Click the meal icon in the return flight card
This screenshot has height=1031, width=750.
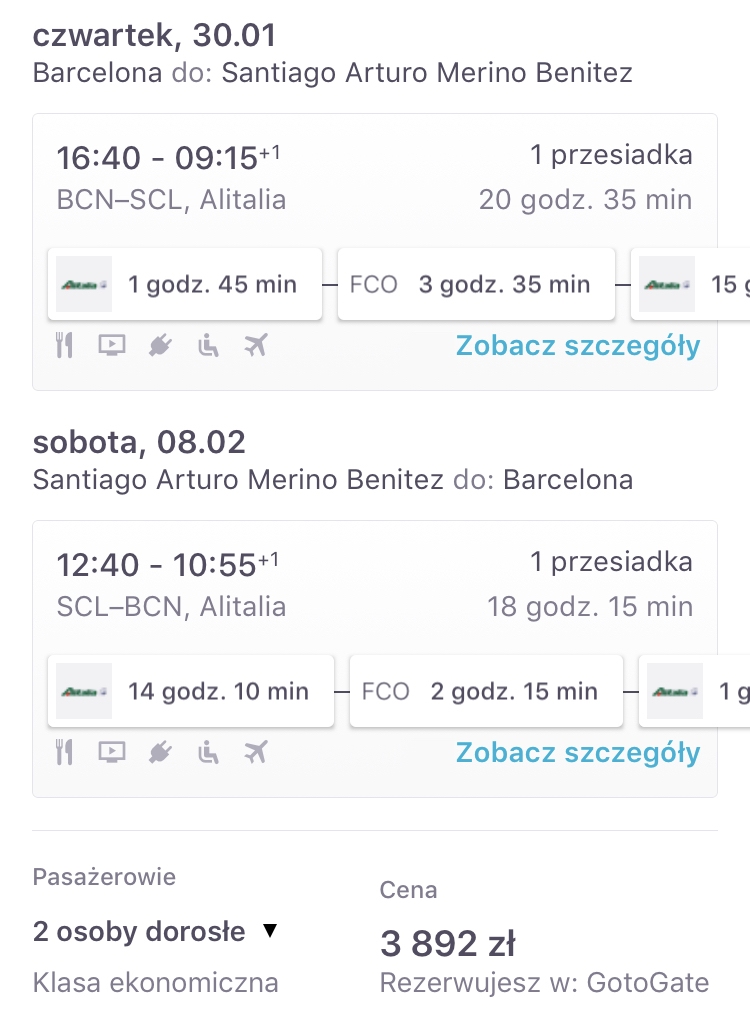tap(64, 752)
